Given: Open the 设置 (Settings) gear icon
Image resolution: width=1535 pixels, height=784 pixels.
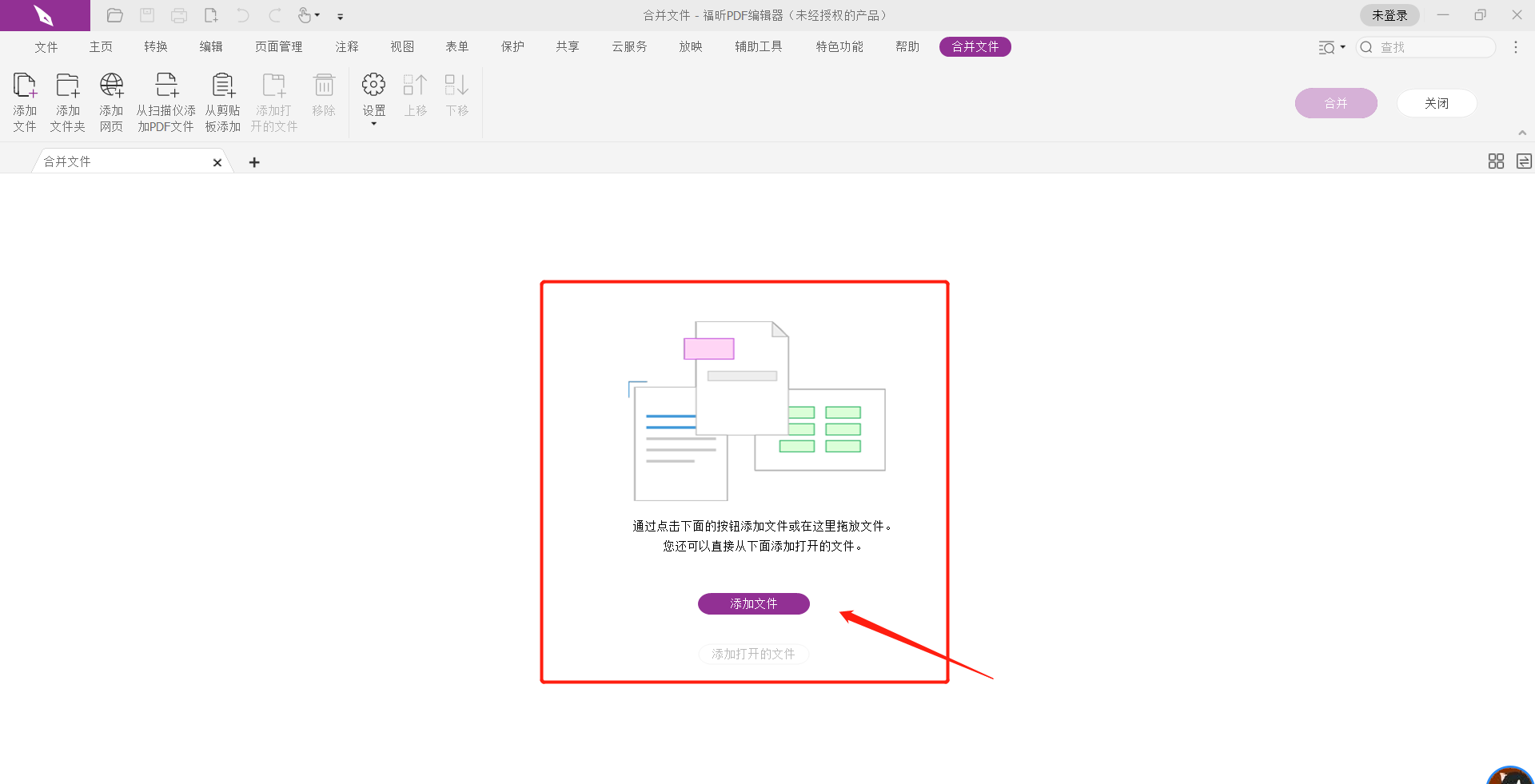Looking at the screenshot, I should [x=373, y=84].
